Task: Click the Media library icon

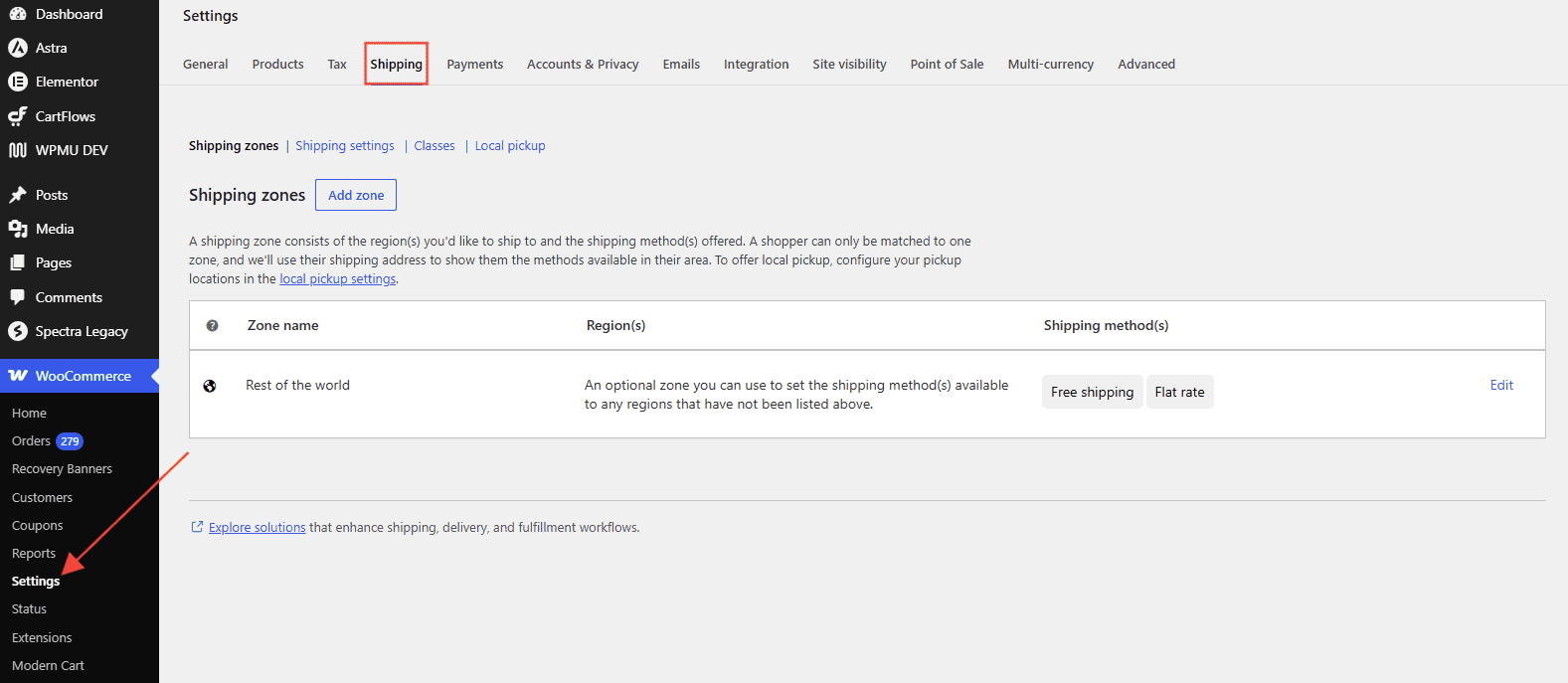Action: pyautogui.click(x=18, y=229)
